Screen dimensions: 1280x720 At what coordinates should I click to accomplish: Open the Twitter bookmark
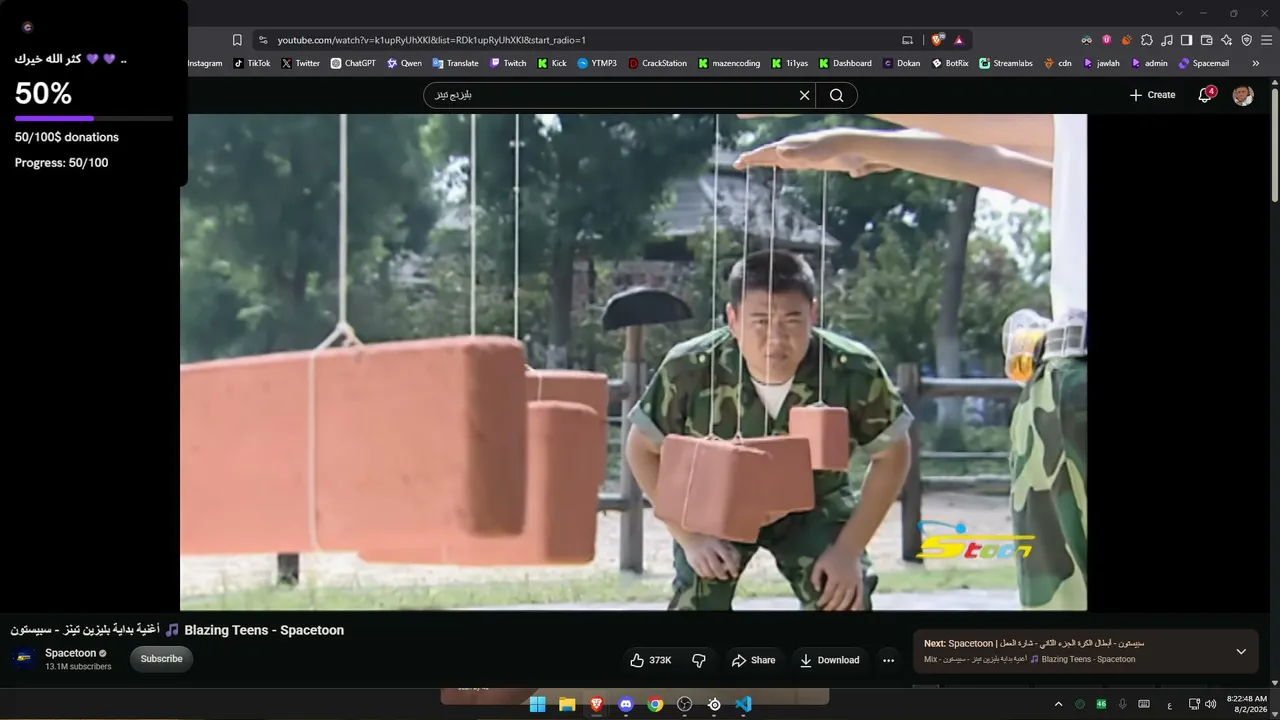(301, 63)
